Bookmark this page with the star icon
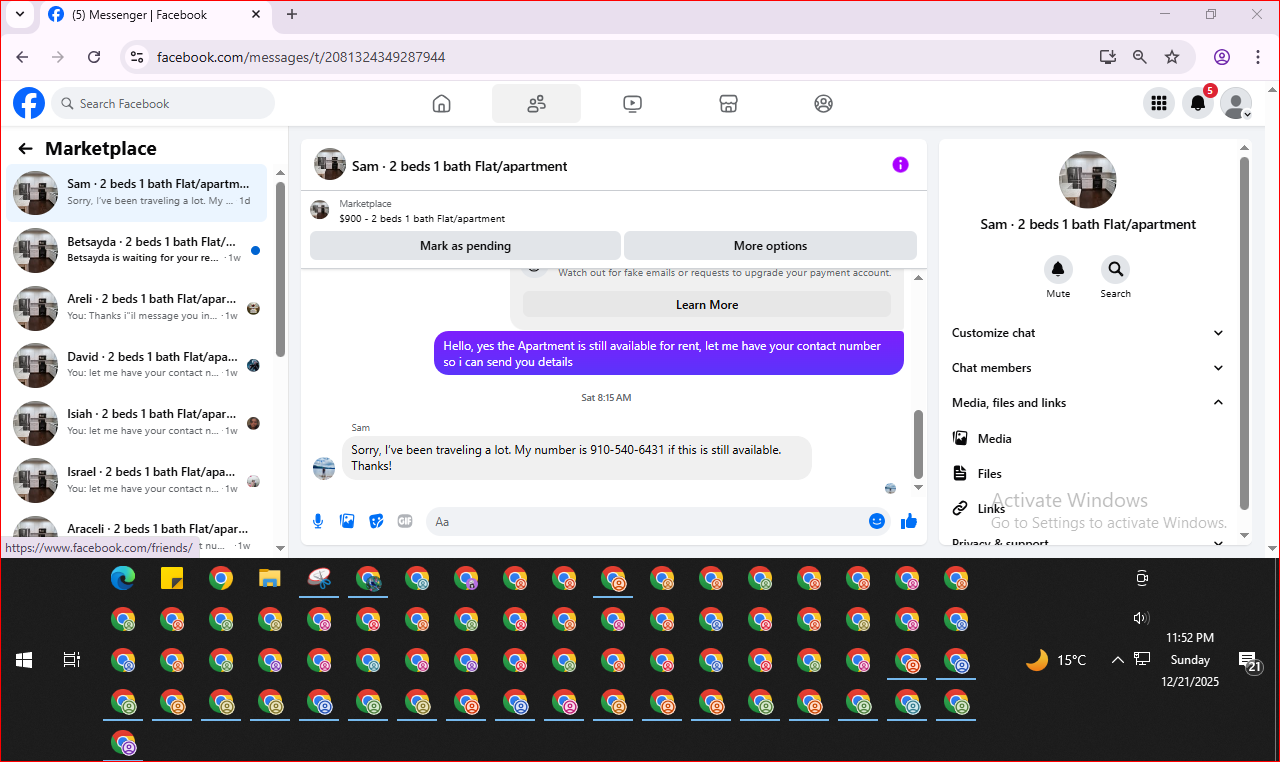Viewport: 1280px width, 762px height. tap(1172, 57)
